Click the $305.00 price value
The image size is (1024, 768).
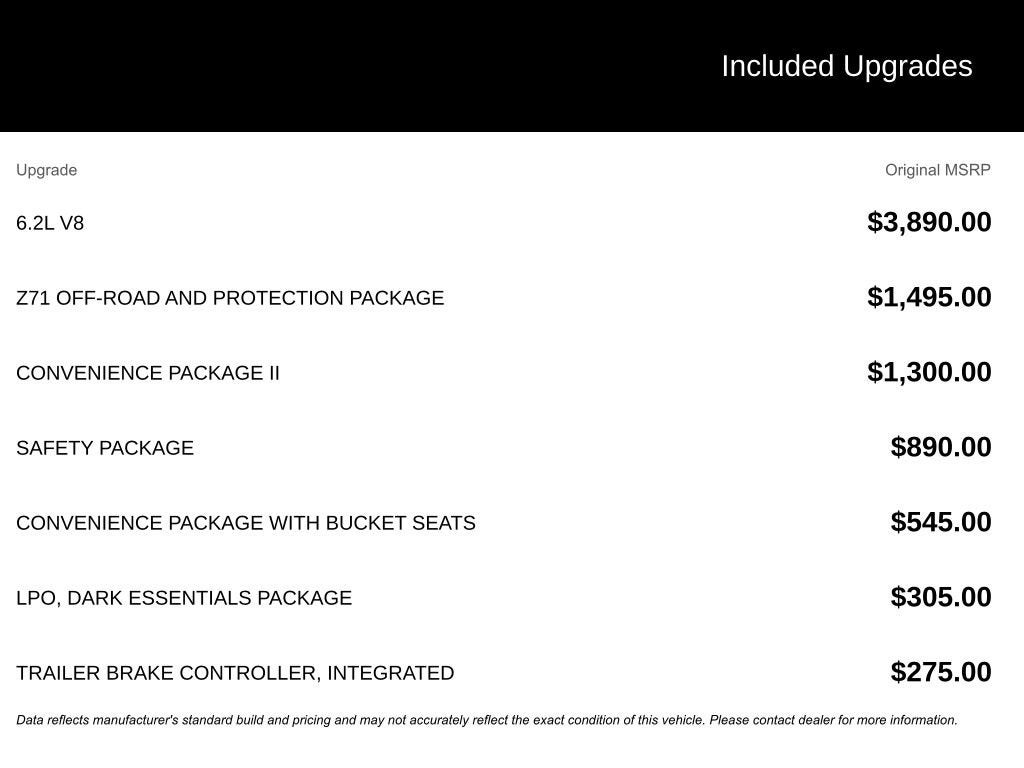point(941,598)
